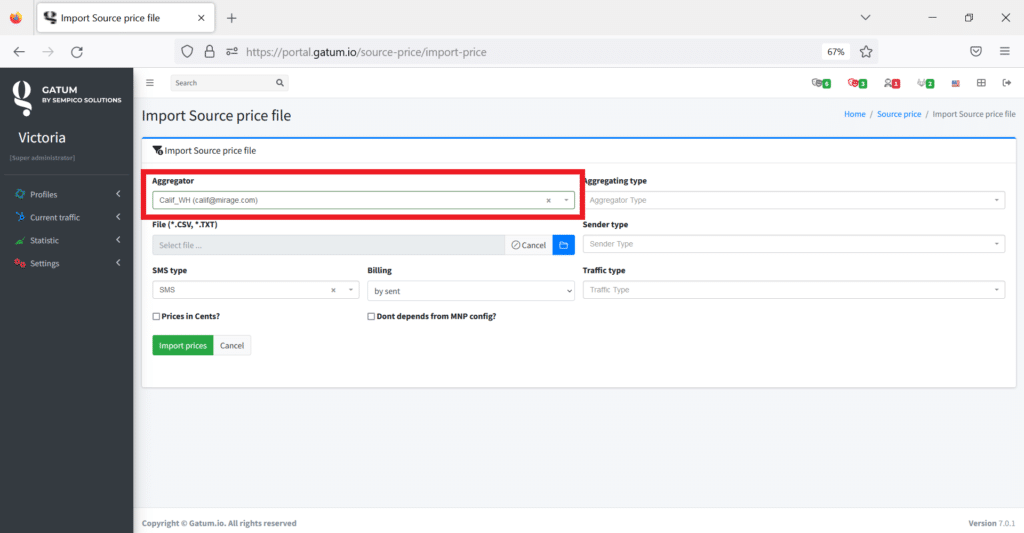The width and height of the screenshot is (1024, 533).
Task: Enable the Prices in Cents checkbox
Action: click(x=156, y=316)
